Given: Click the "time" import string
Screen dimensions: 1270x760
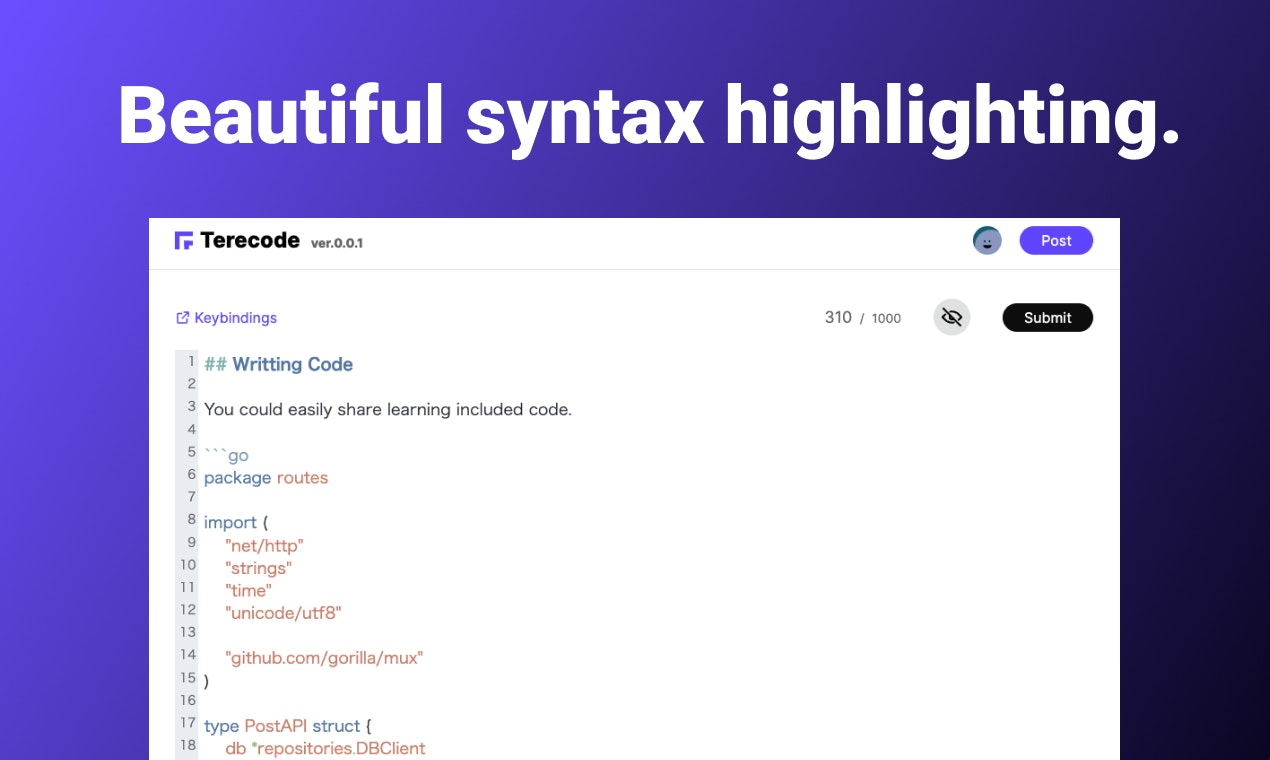Looking at the screenshot, I should [x=248, y=591].
